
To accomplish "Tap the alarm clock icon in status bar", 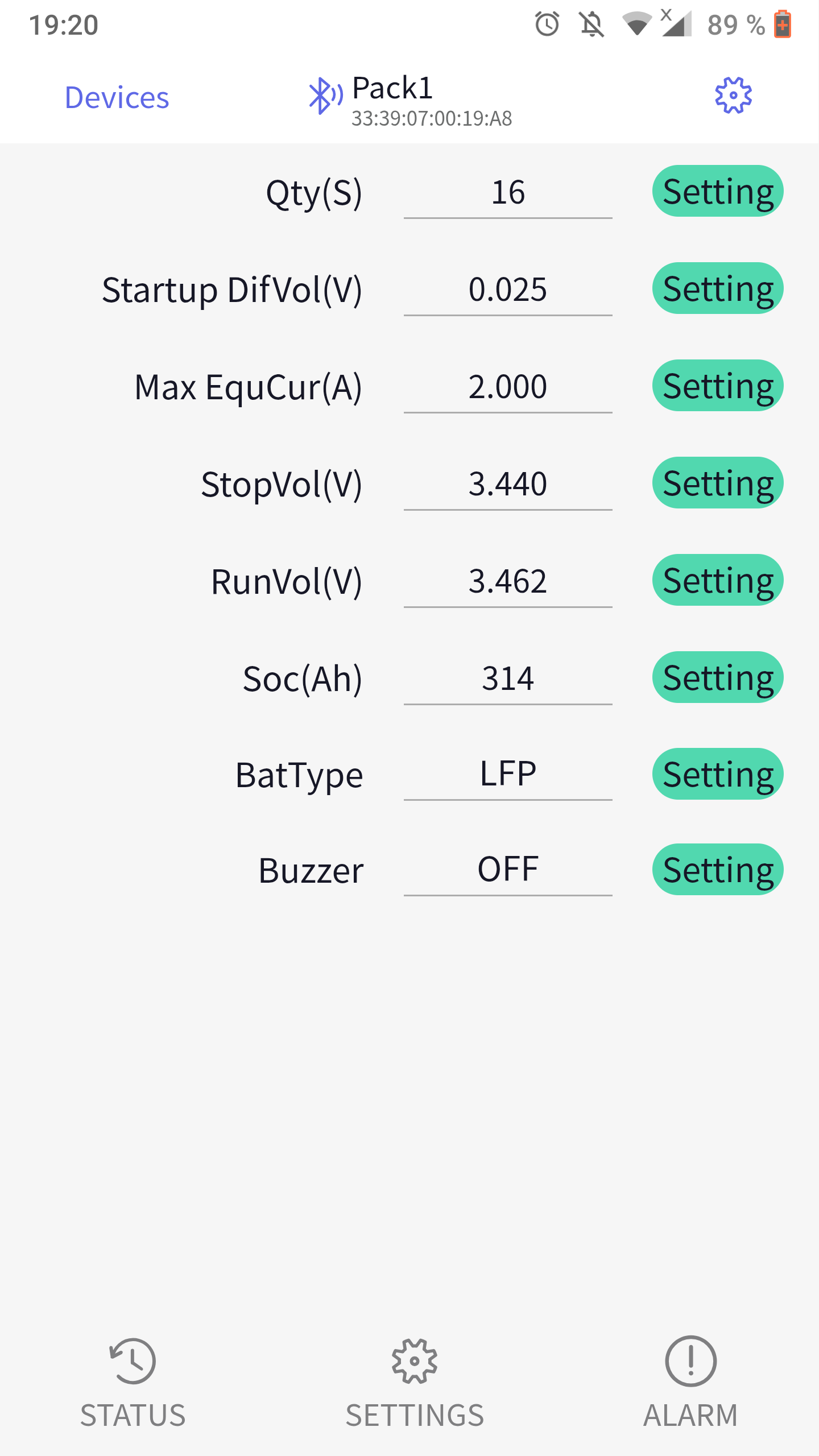I will (547, 24).
